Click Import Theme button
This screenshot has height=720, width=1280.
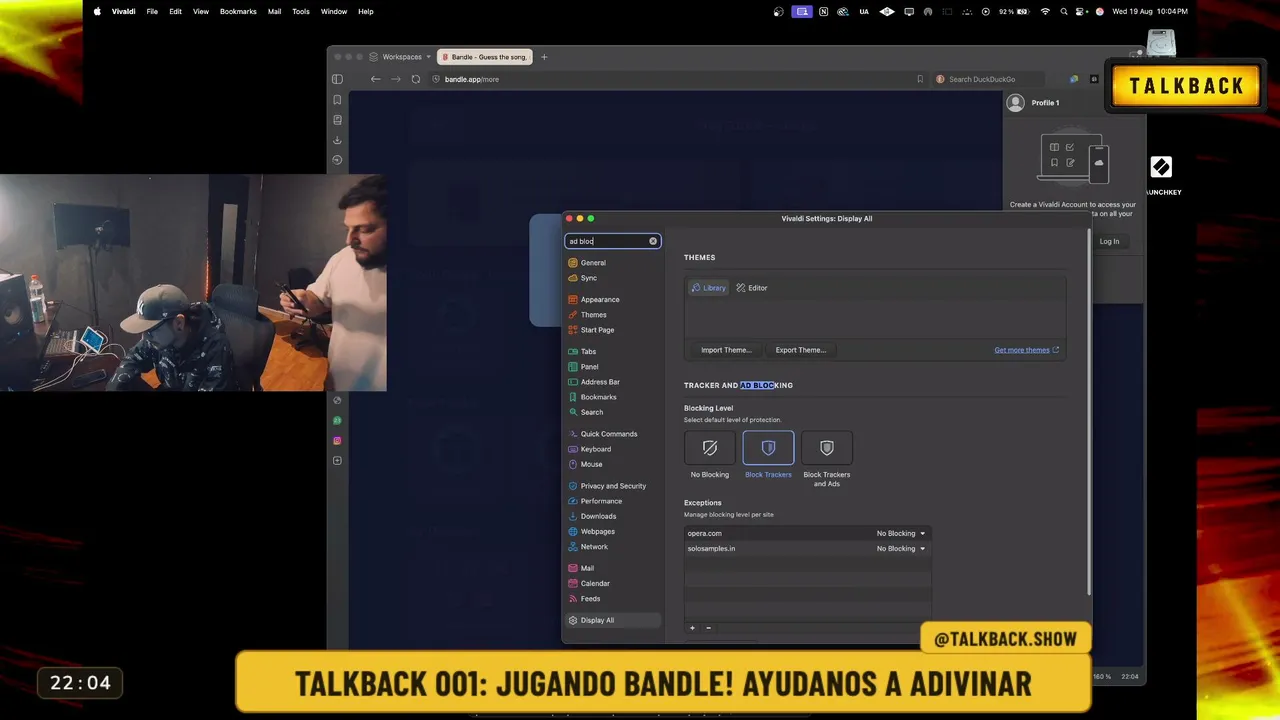(x=726, y=350)
